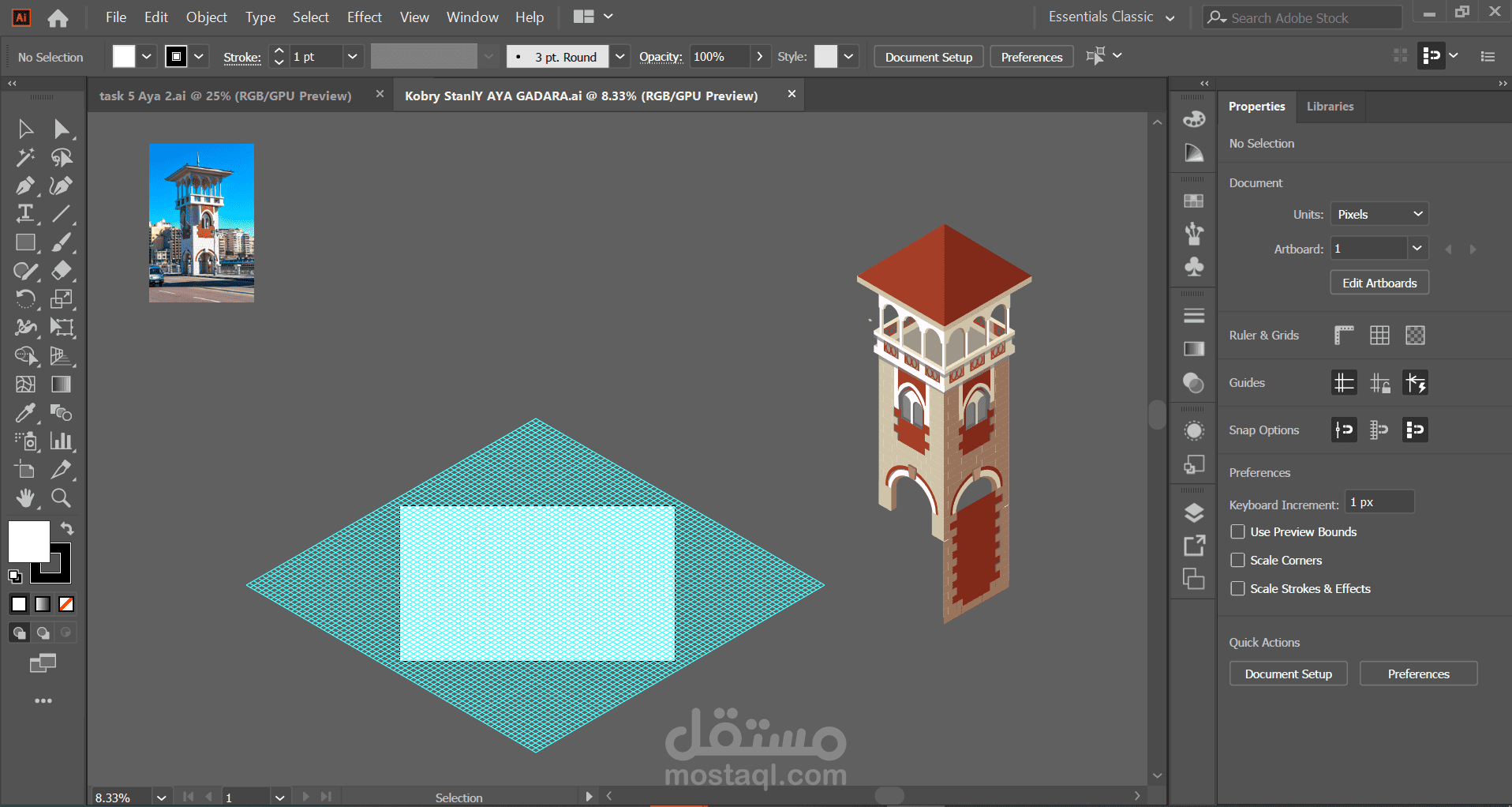This screenshot has height=807, width=1512.
Task: Toggle show grid in Ruler & Grids
Action: (1379, 336)
